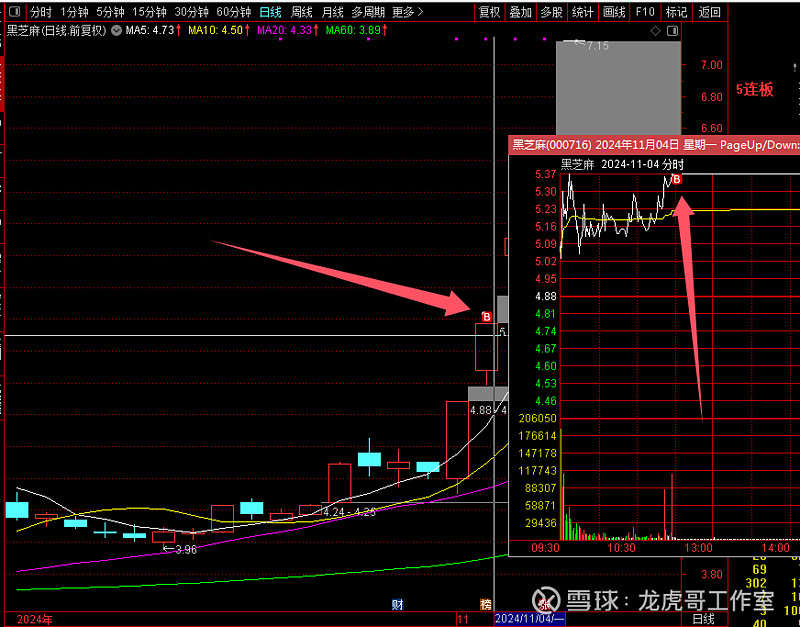Click the 4.24 - 4.25 gap label
Image resolution: width=800 pixels, height=627 pixels.
(x=349, y=512)
